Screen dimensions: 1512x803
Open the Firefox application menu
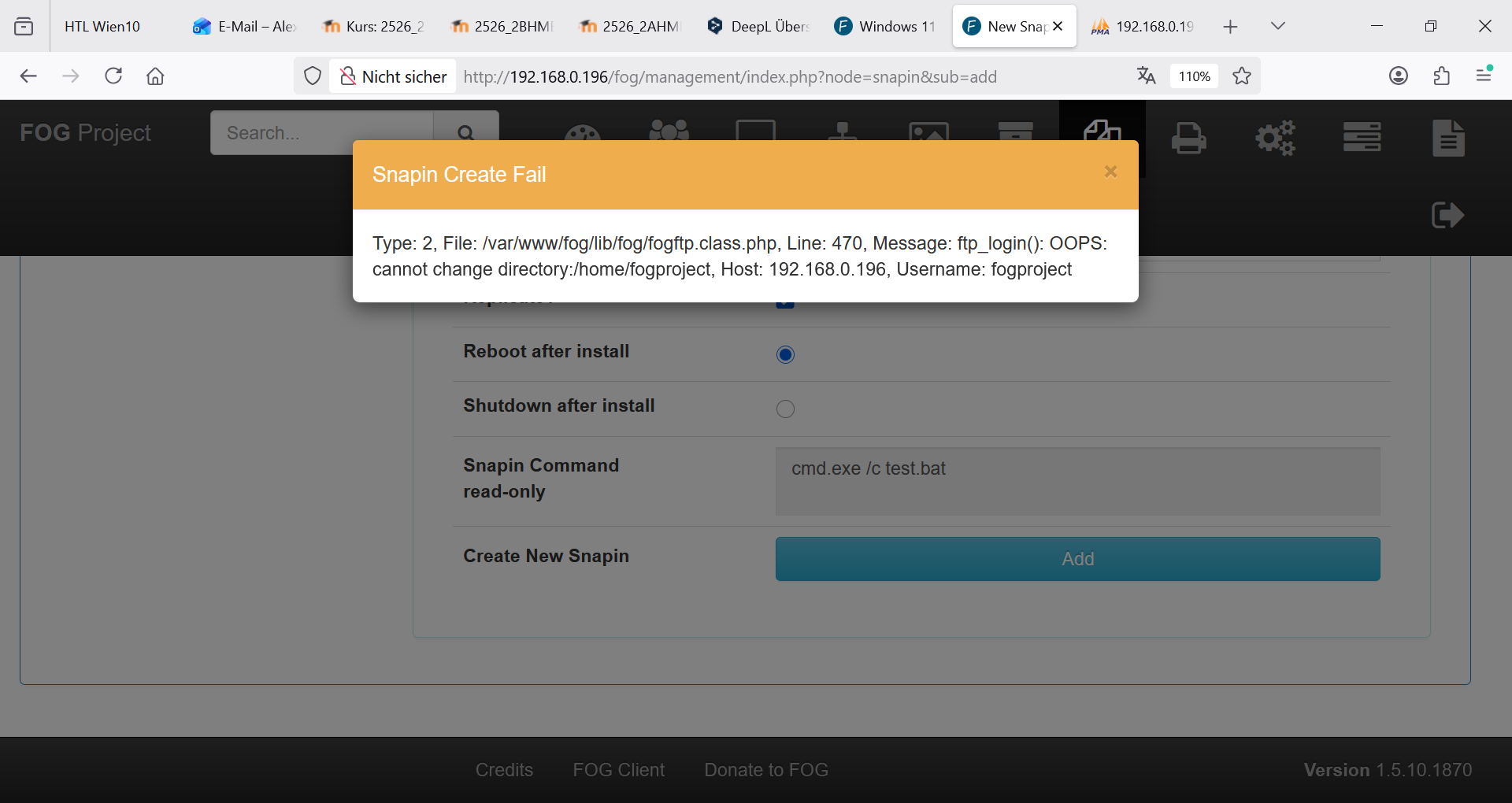tap(1484, 75)
